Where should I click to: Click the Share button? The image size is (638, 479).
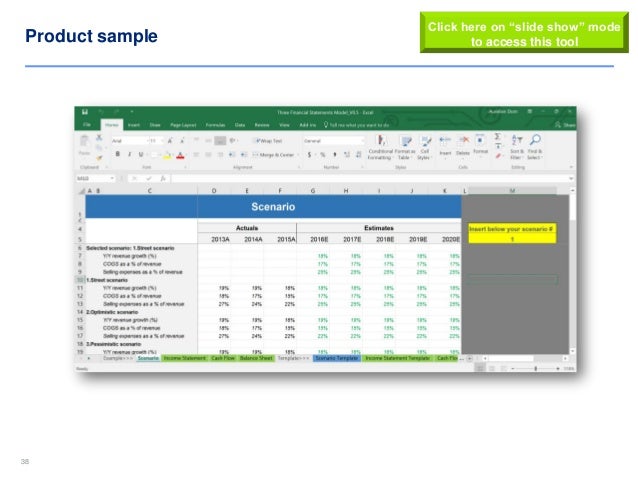click(x=566, y=125)
